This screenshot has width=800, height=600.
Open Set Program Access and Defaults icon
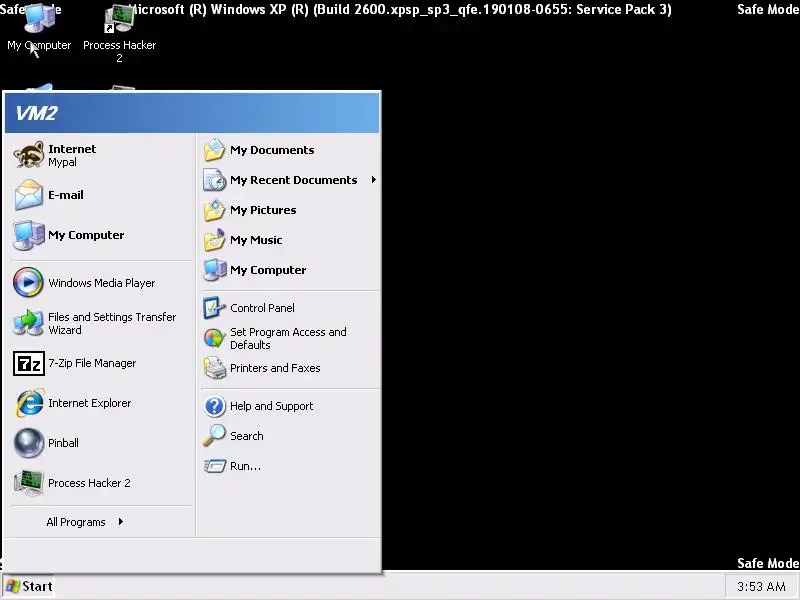[214, 338]
